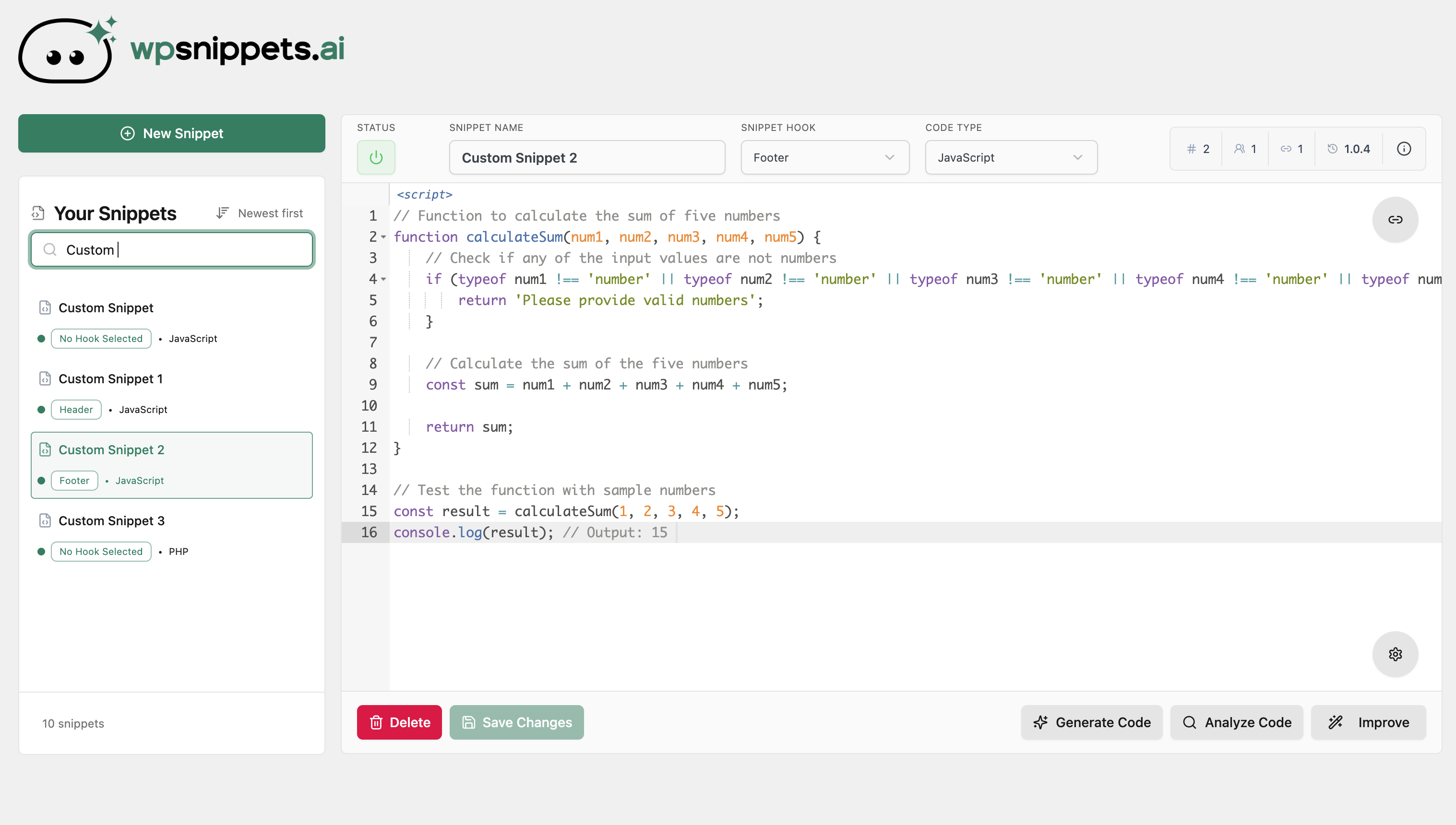Screen dimensions: 1456x825
Task: Open editor settings gear icon
Action: pyautogui.click(x=1395, y=654)
